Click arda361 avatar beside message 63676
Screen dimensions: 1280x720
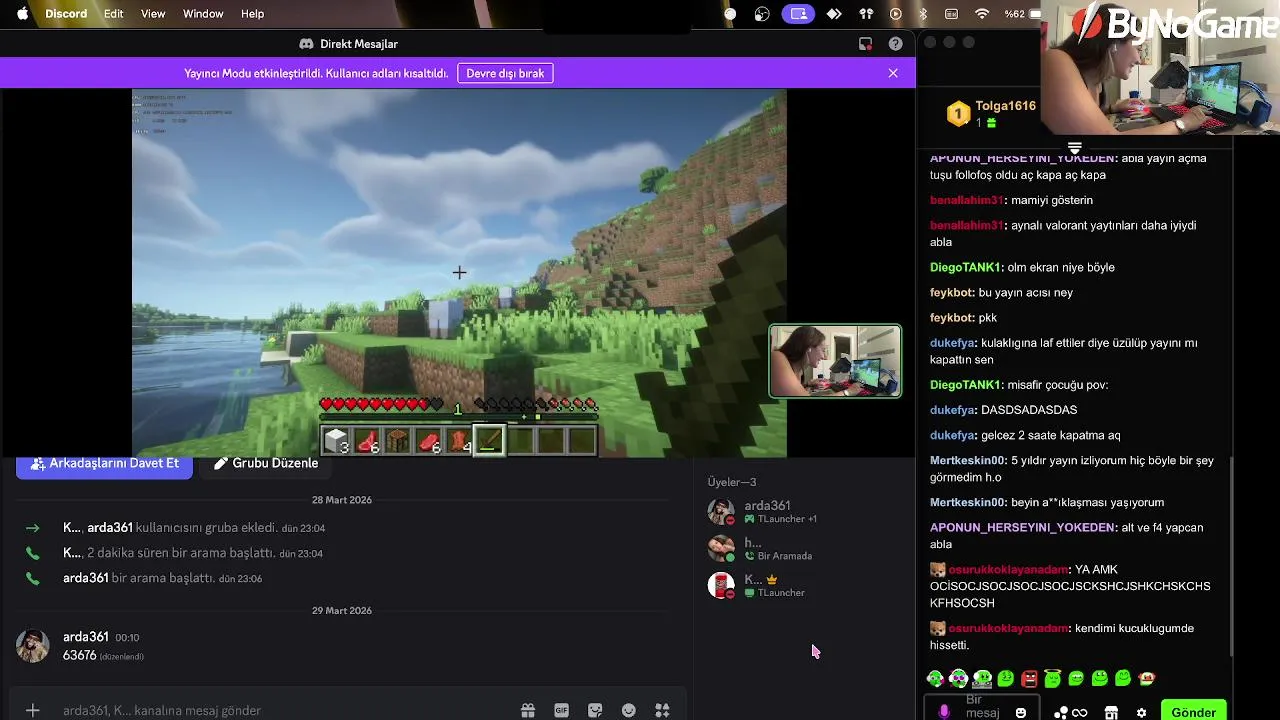pyautogui.click(x=32, y=646)
